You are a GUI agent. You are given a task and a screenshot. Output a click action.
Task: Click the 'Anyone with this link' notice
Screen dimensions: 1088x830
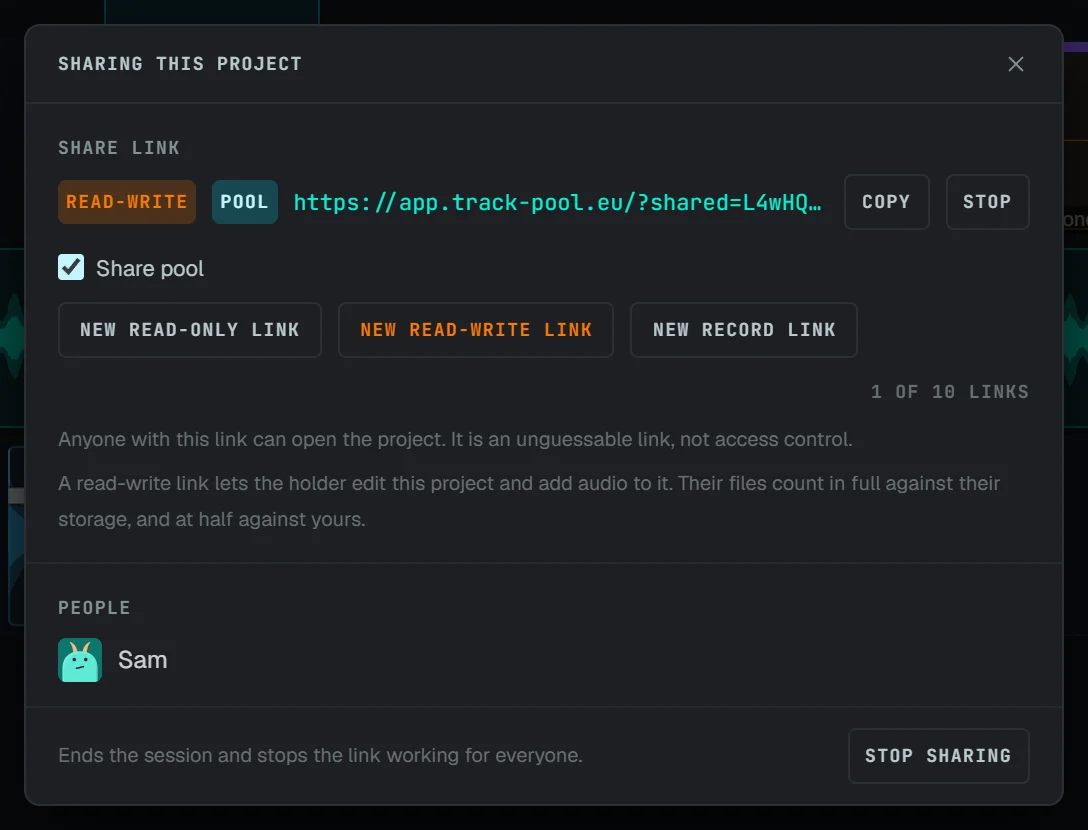click(455, 439)
